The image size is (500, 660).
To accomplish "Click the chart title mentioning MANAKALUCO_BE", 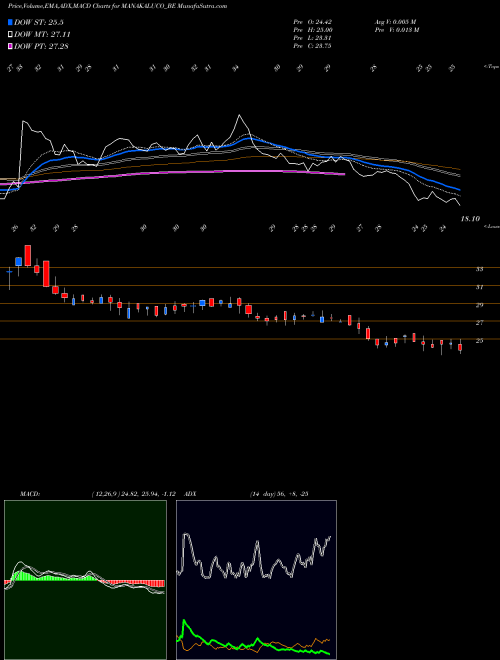I will coord(117,6).
